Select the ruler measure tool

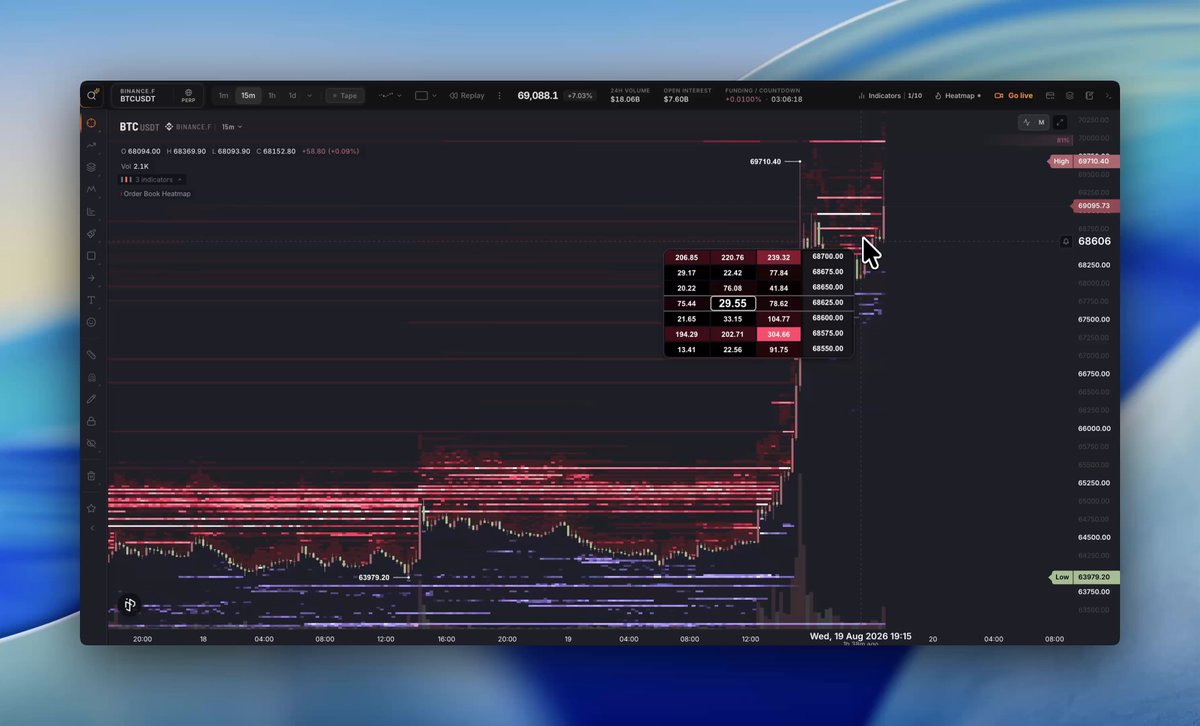pos(91,355)
